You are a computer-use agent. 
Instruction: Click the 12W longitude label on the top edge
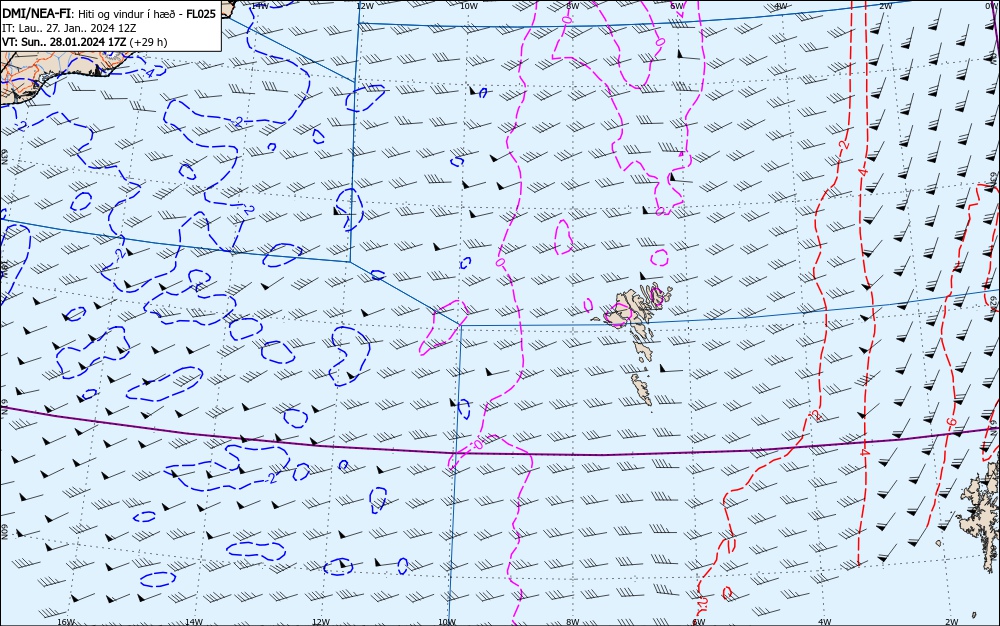[364, 6]
